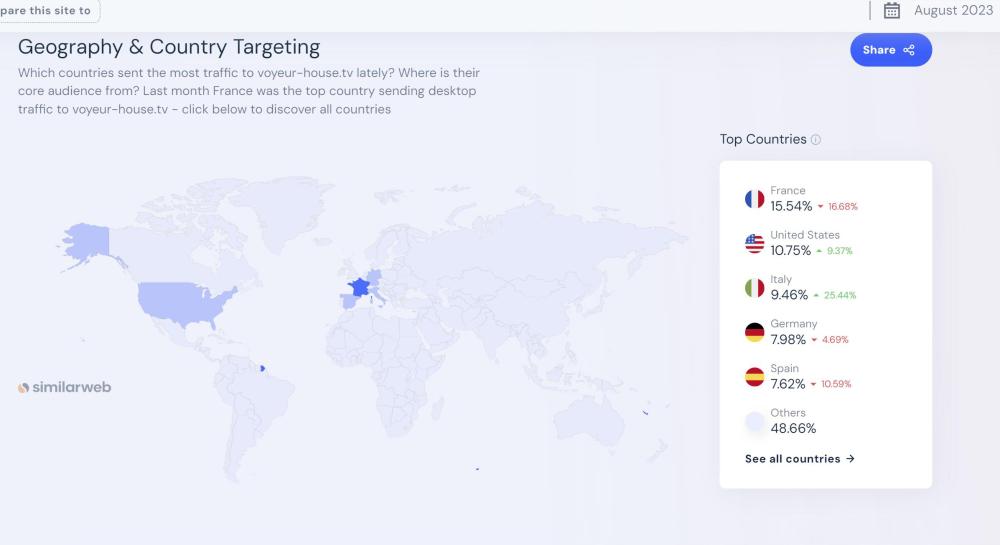
Task: Click the Top Countries info icon
Action: click(x=816, y=140)
